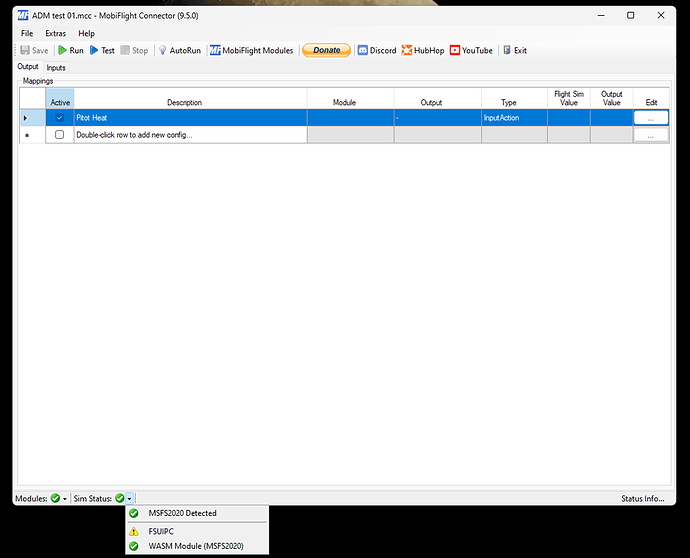Image resolution: width=690 pixels, height=558 pixels.
Task: Click the Donate button
Action: (x=327, y=50)
